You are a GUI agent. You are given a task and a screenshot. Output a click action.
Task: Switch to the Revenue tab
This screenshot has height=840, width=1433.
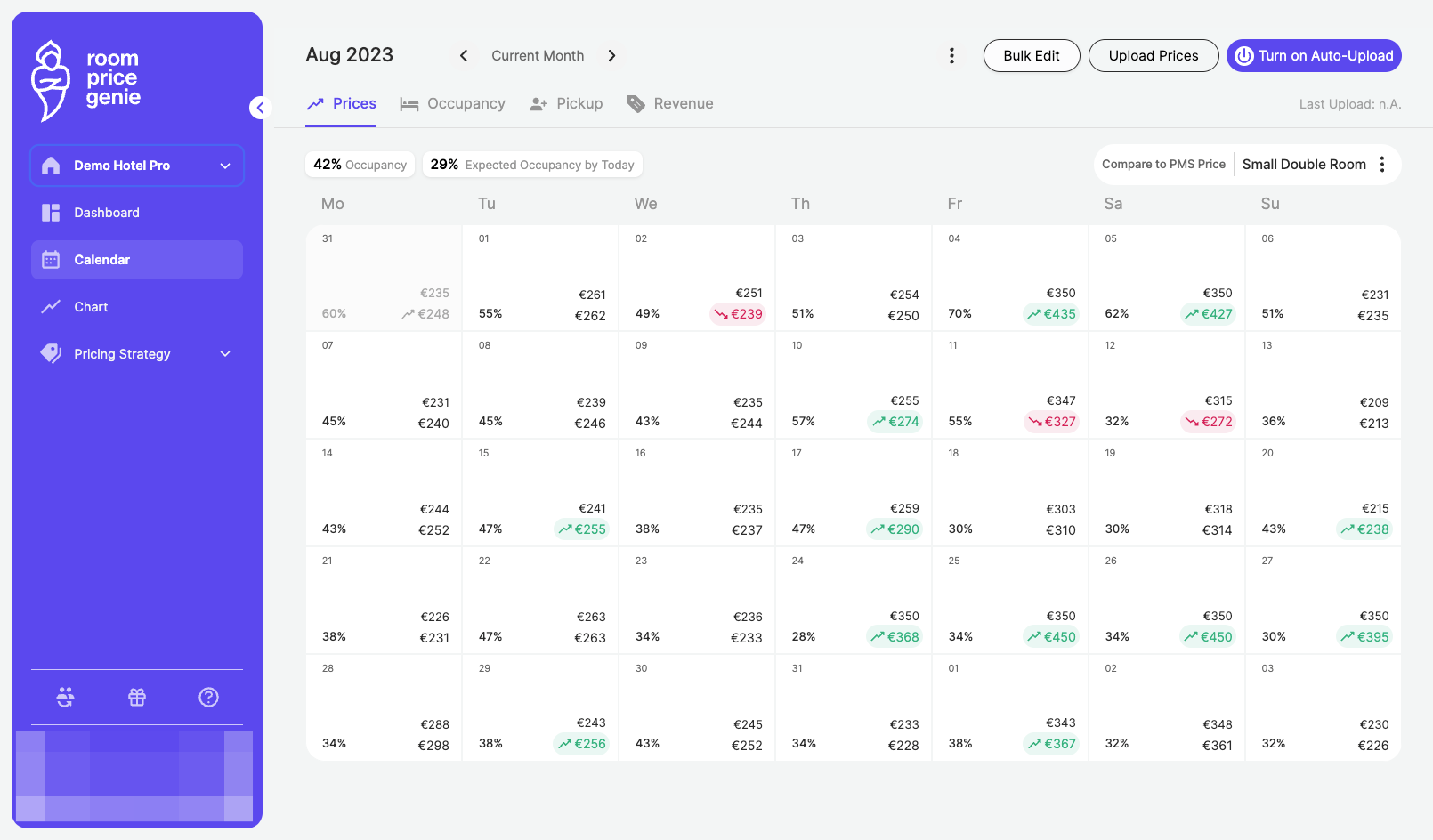coord(670,104)
